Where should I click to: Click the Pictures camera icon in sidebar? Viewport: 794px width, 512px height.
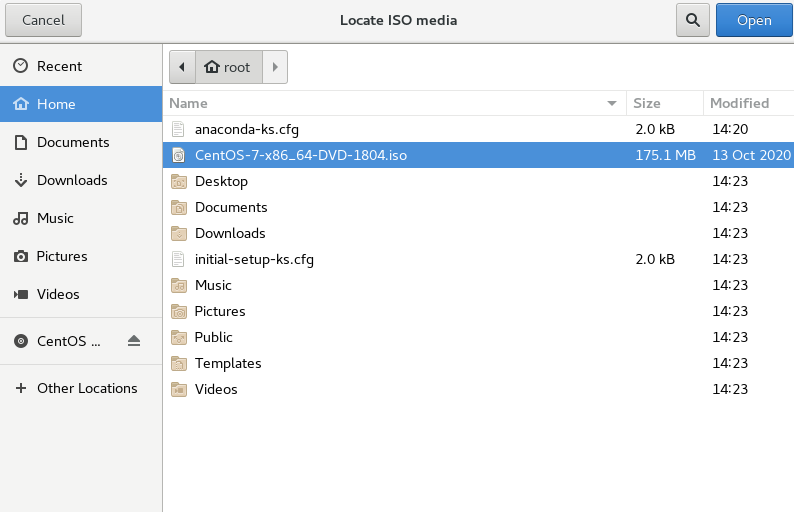pos(21,256)
